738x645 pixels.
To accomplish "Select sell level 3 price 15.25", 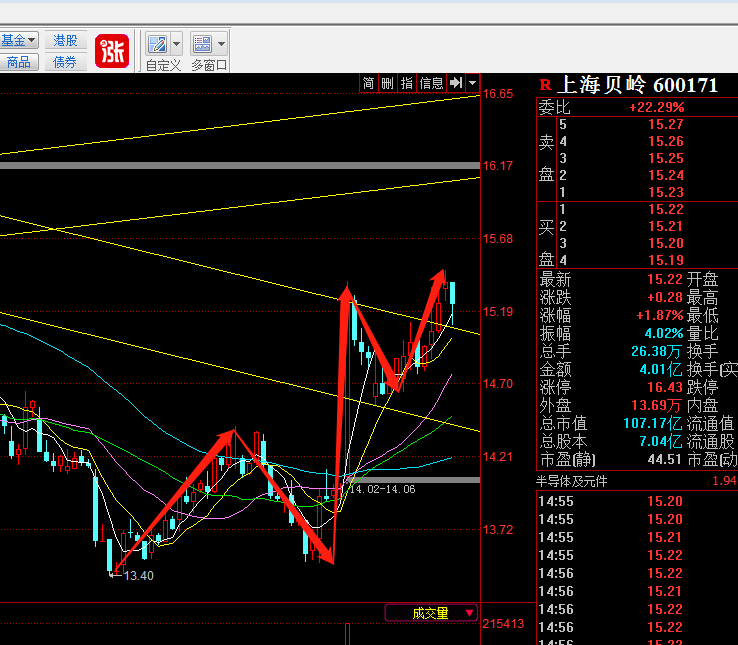I will (x=666, y=158).
